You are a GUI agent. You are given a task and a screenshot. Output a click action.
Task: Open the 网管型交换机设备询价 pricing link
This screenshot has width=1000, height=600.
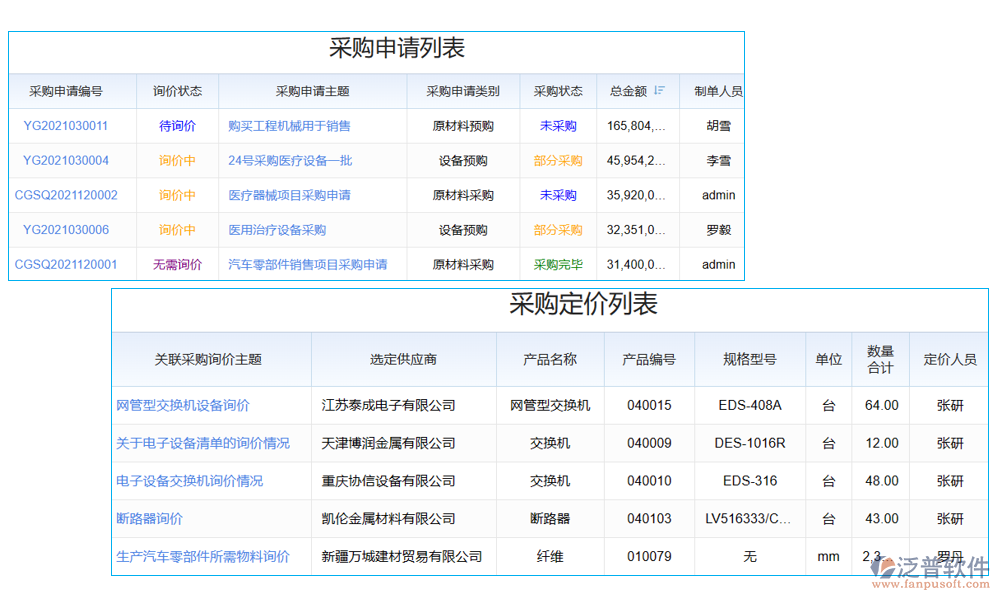pos(184,405)
